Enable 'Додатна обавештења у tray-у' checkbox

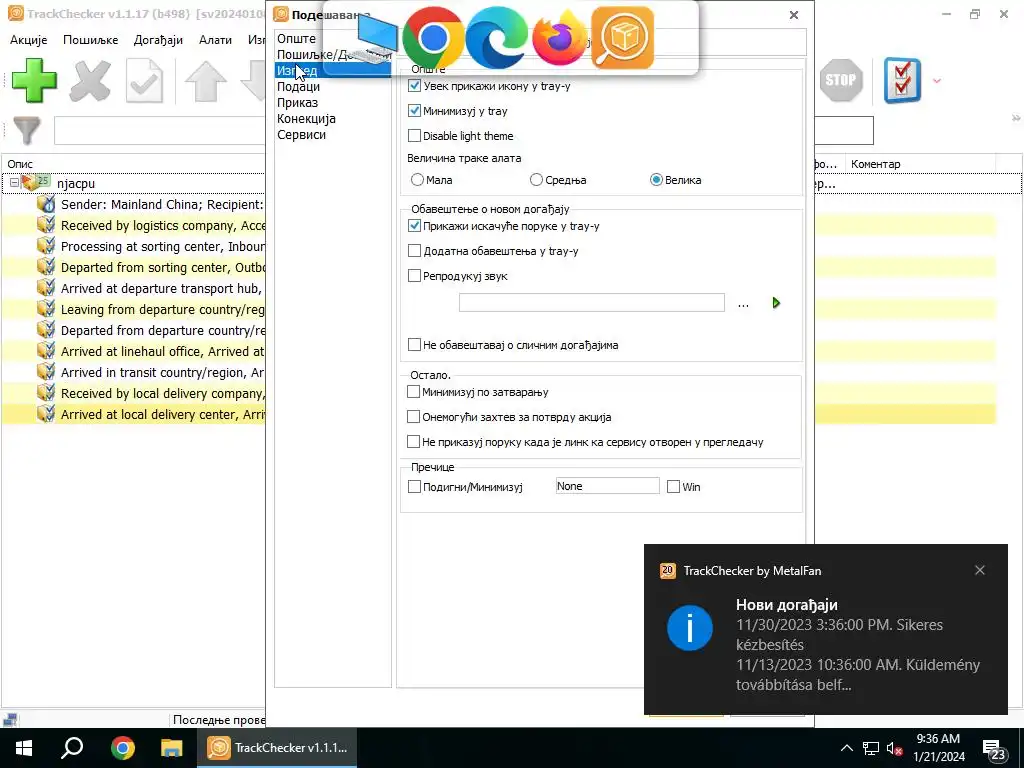coord(414,250)
